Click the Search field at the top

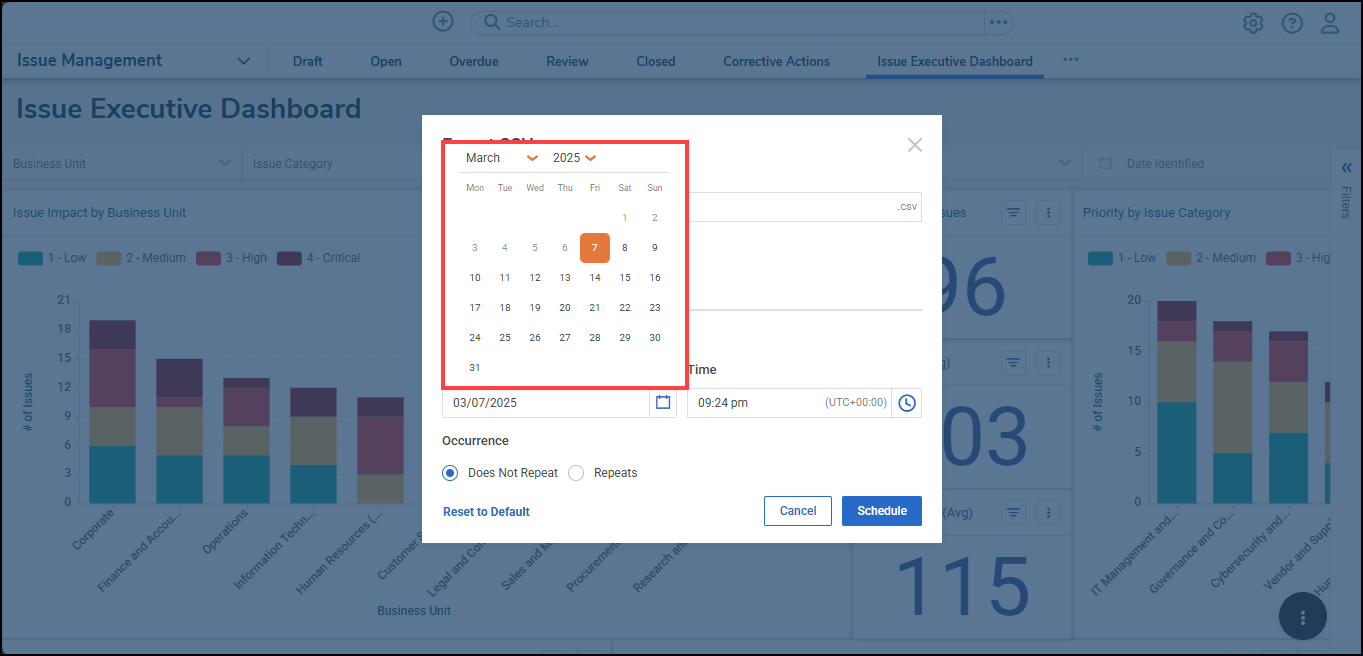pos(700,21)
